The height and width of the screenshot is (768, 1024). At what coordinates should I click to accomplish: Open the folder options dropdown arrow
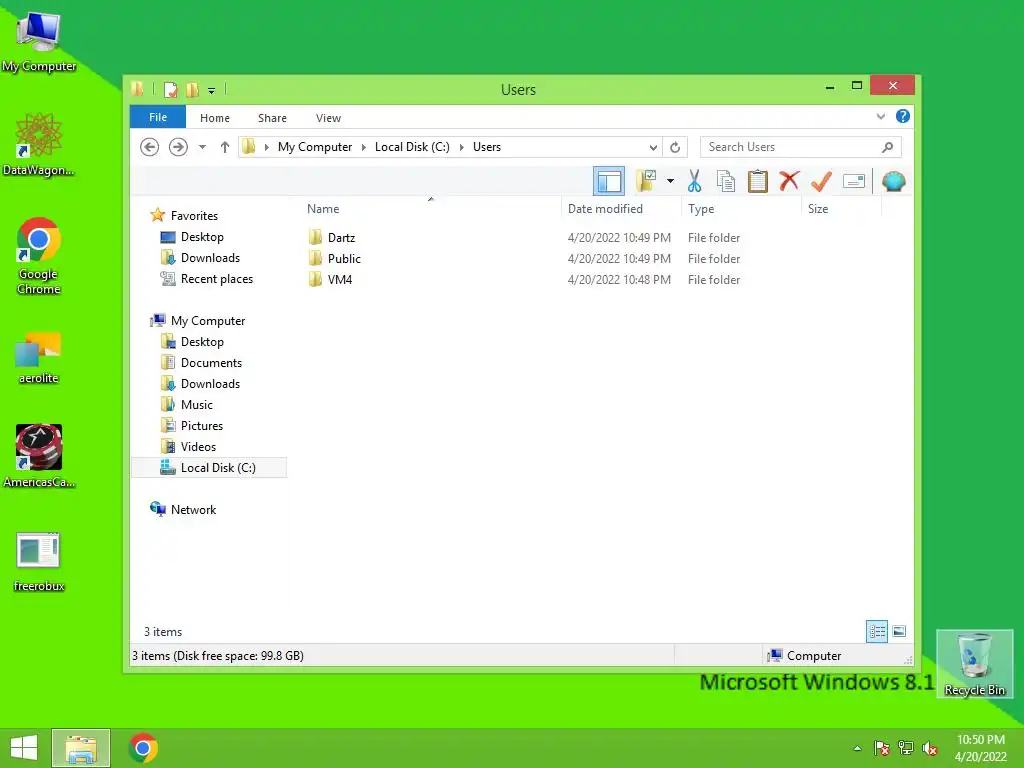click(x=670, y=181)
